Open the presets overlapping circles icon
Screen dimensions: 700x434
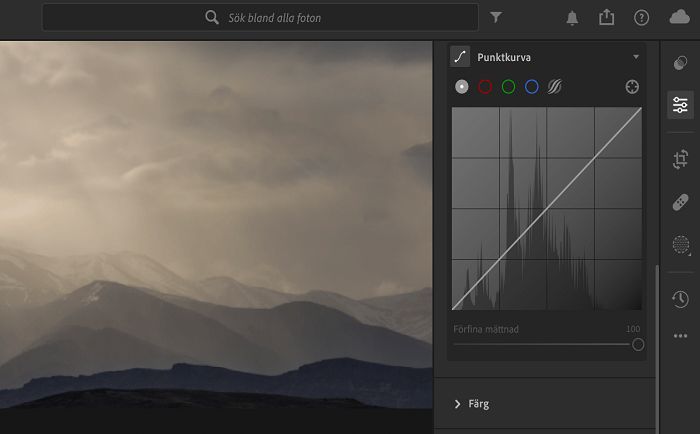coord(680,63)
